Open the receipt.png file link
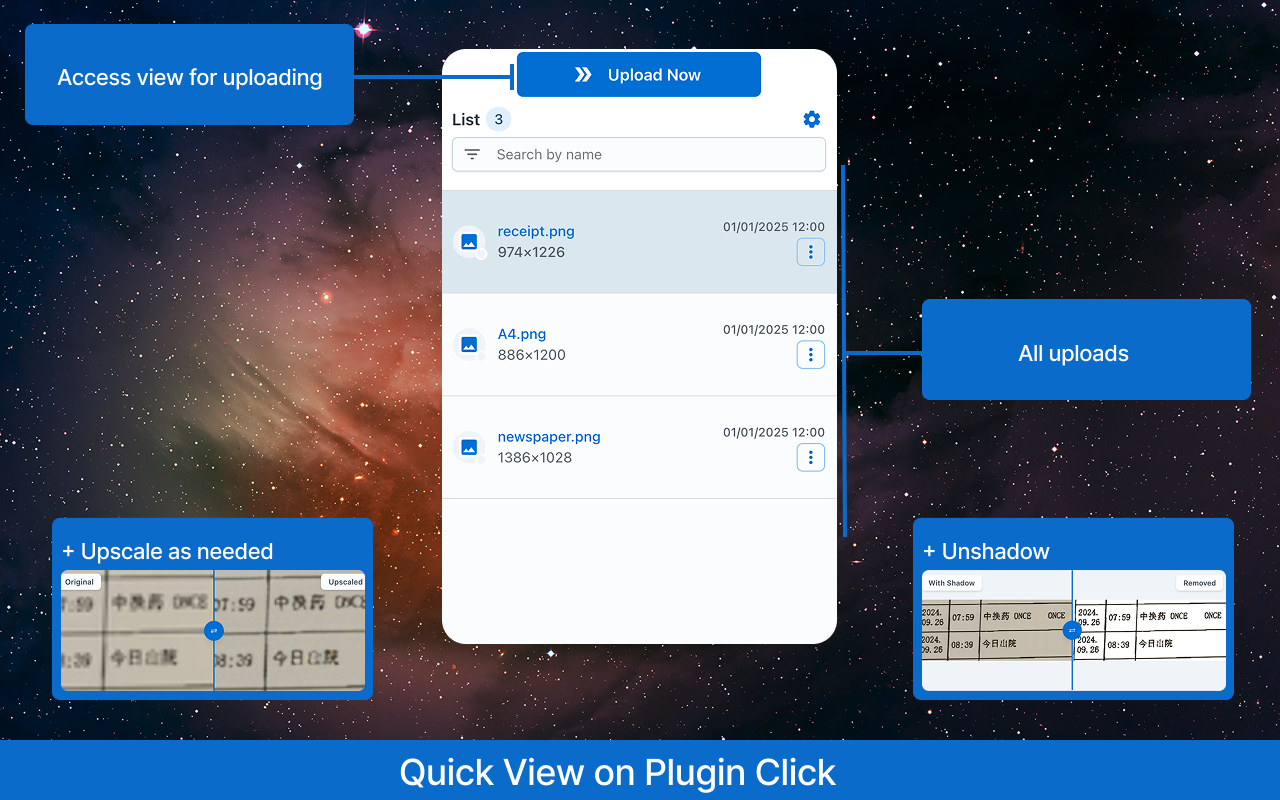This screenshot has width=1280, height=800. coord(536,231)
